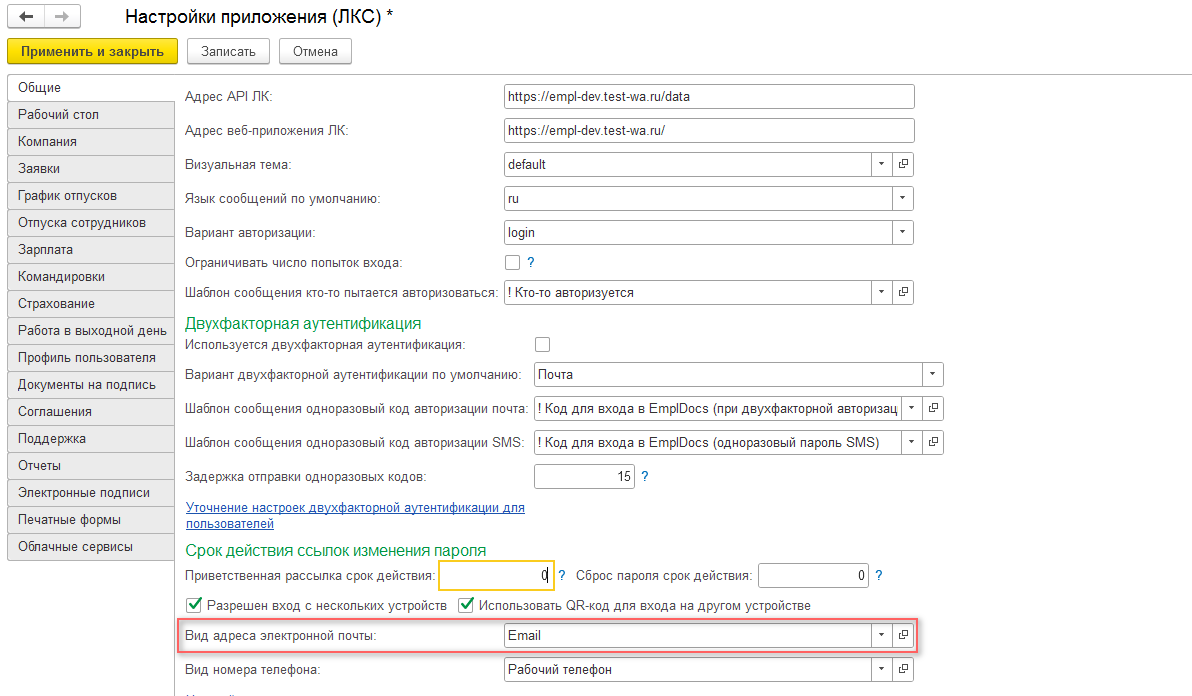Open the Вид номера телефона form icon
The width and height of the screenshot is (1192, 696).
pyautogui.click(x=903, y=669)
